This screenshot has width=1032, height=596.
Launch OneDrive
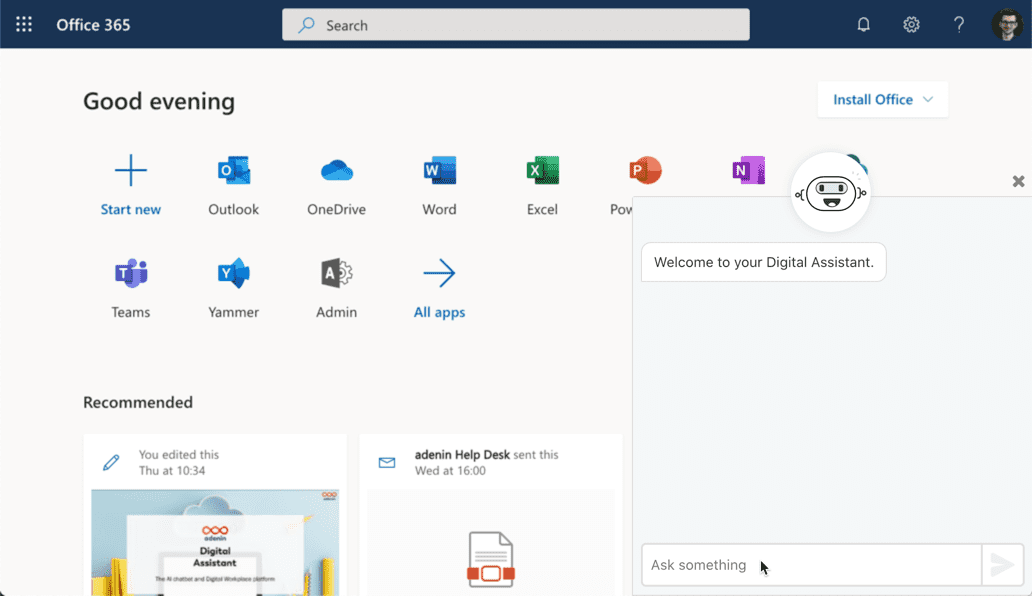coord(336,170)
